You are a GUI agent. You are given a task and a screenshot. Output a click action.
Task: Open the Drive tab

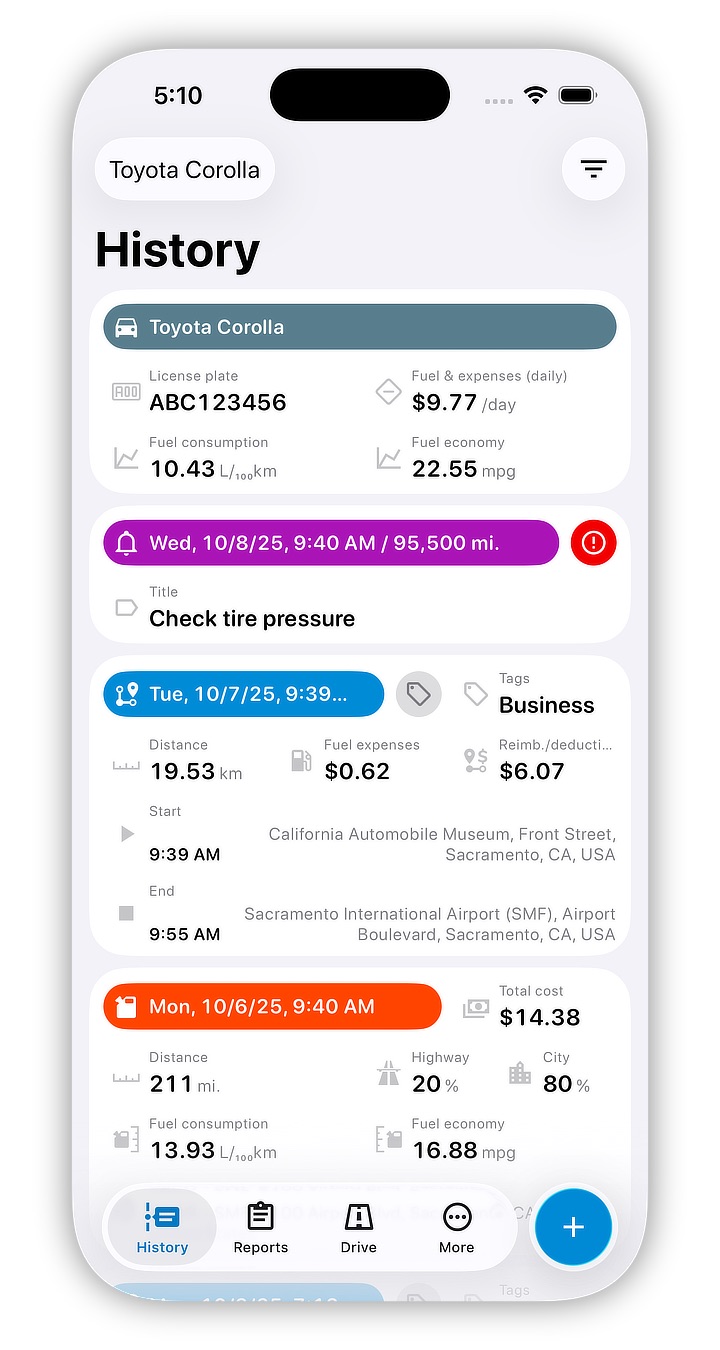pos(358,1227)
